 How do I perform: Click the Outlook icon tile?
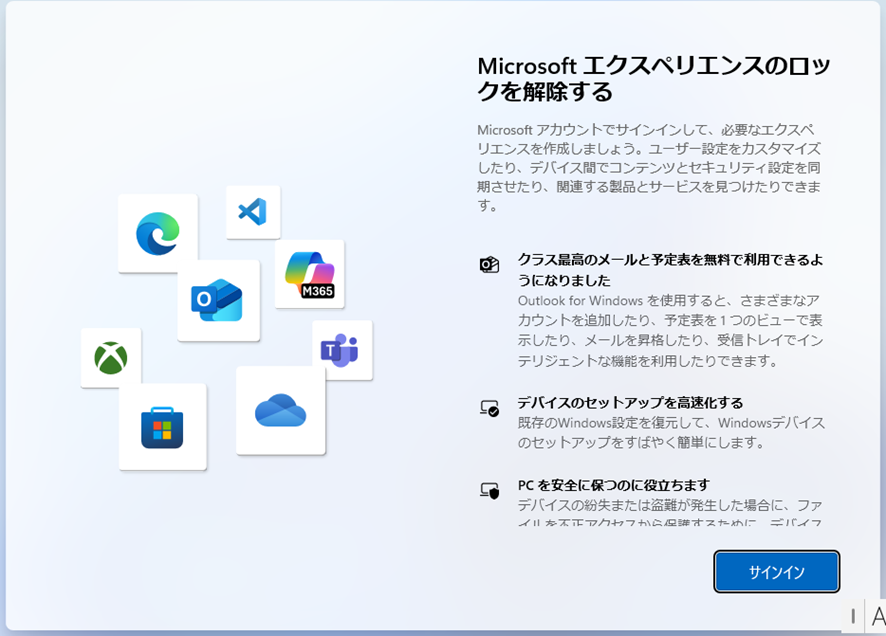[x=218, y=300]
